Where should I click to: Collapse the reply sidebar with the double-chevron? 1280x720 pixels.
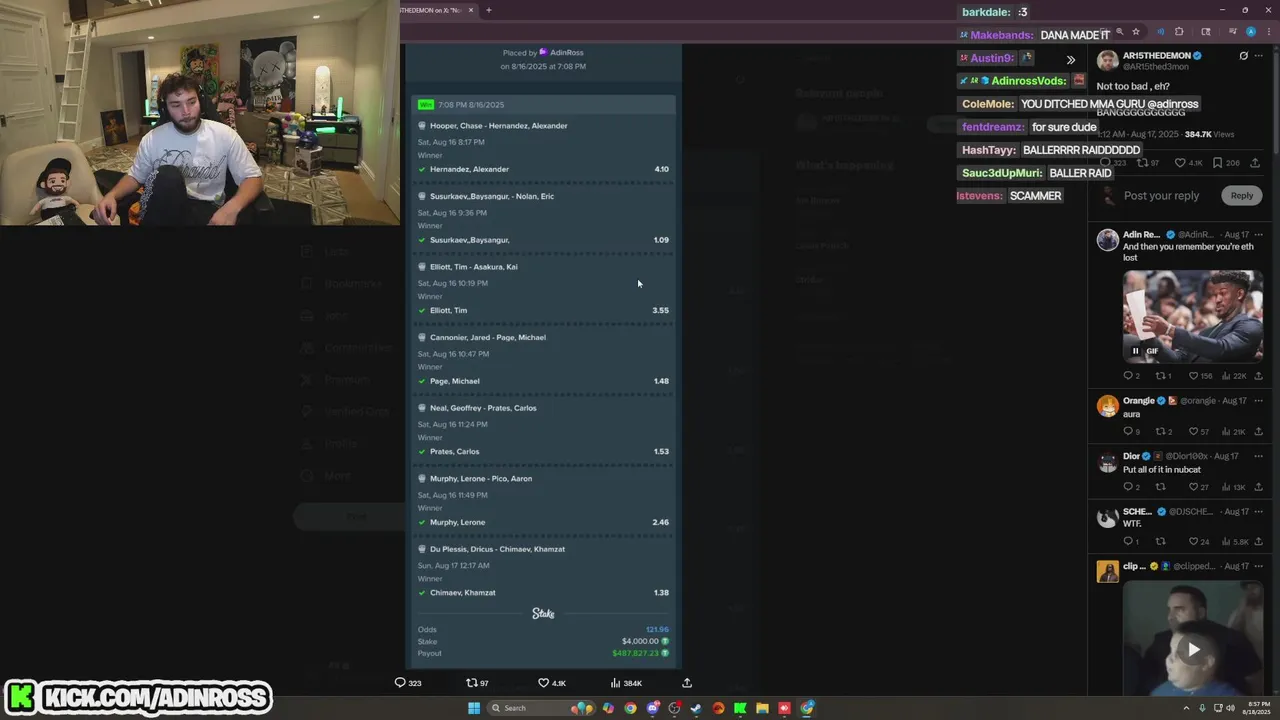[x=1071, y=60]
